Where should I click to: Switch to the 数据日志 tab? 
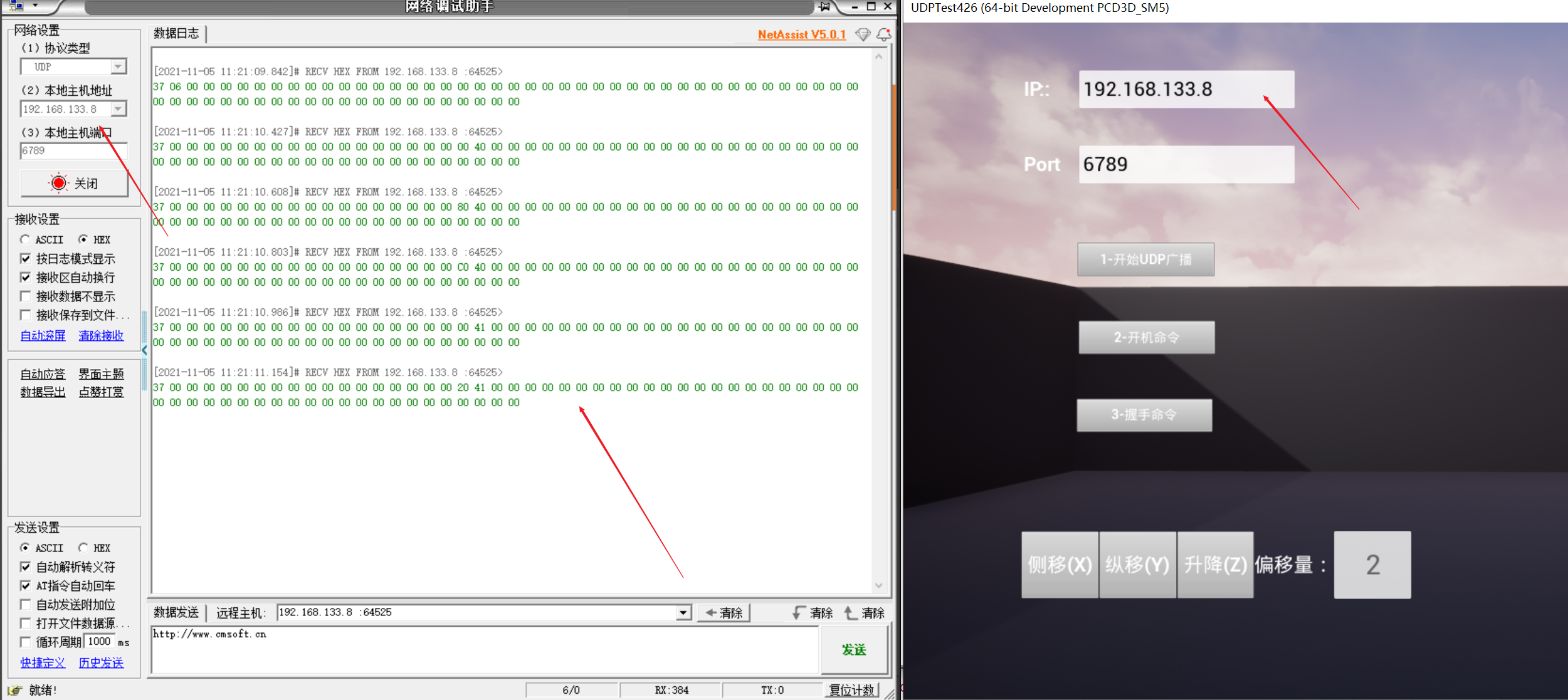(x=176, y=33)
